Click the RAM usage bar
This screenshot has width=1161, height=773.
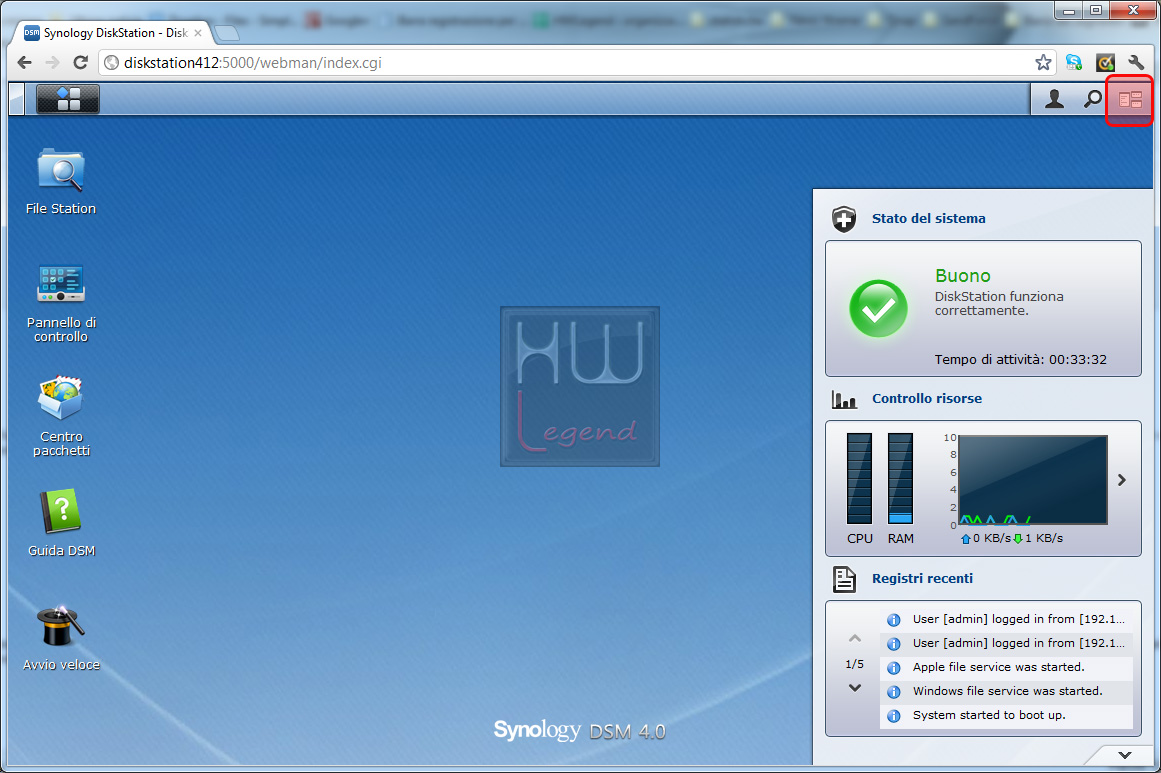click(900, 479)
